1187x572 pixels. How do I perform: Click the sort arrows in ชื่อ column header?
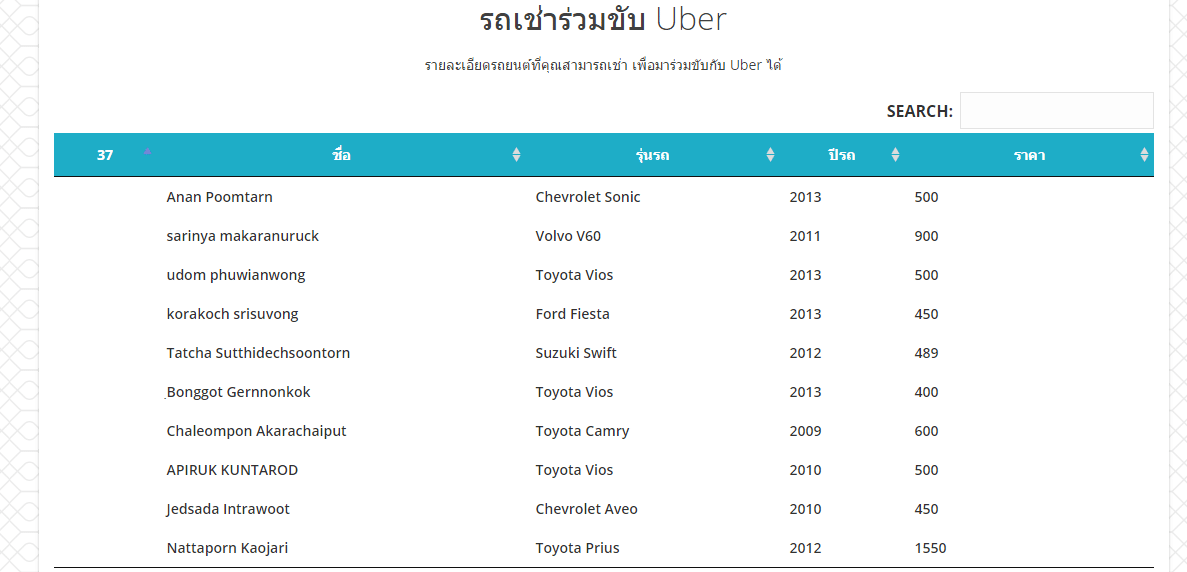516,155
